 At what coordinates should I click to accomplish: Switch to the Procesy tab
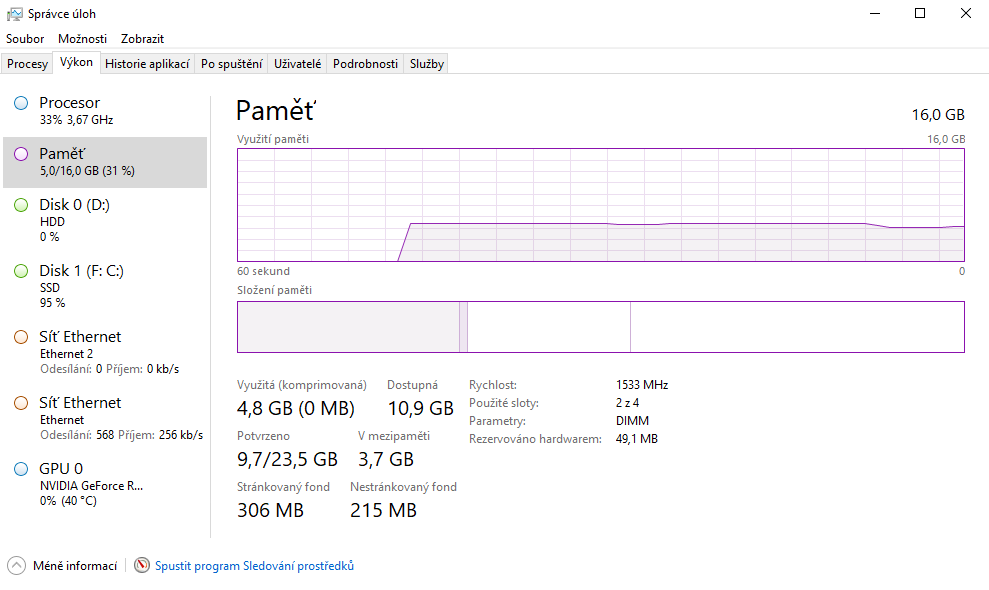coord(27,64)
